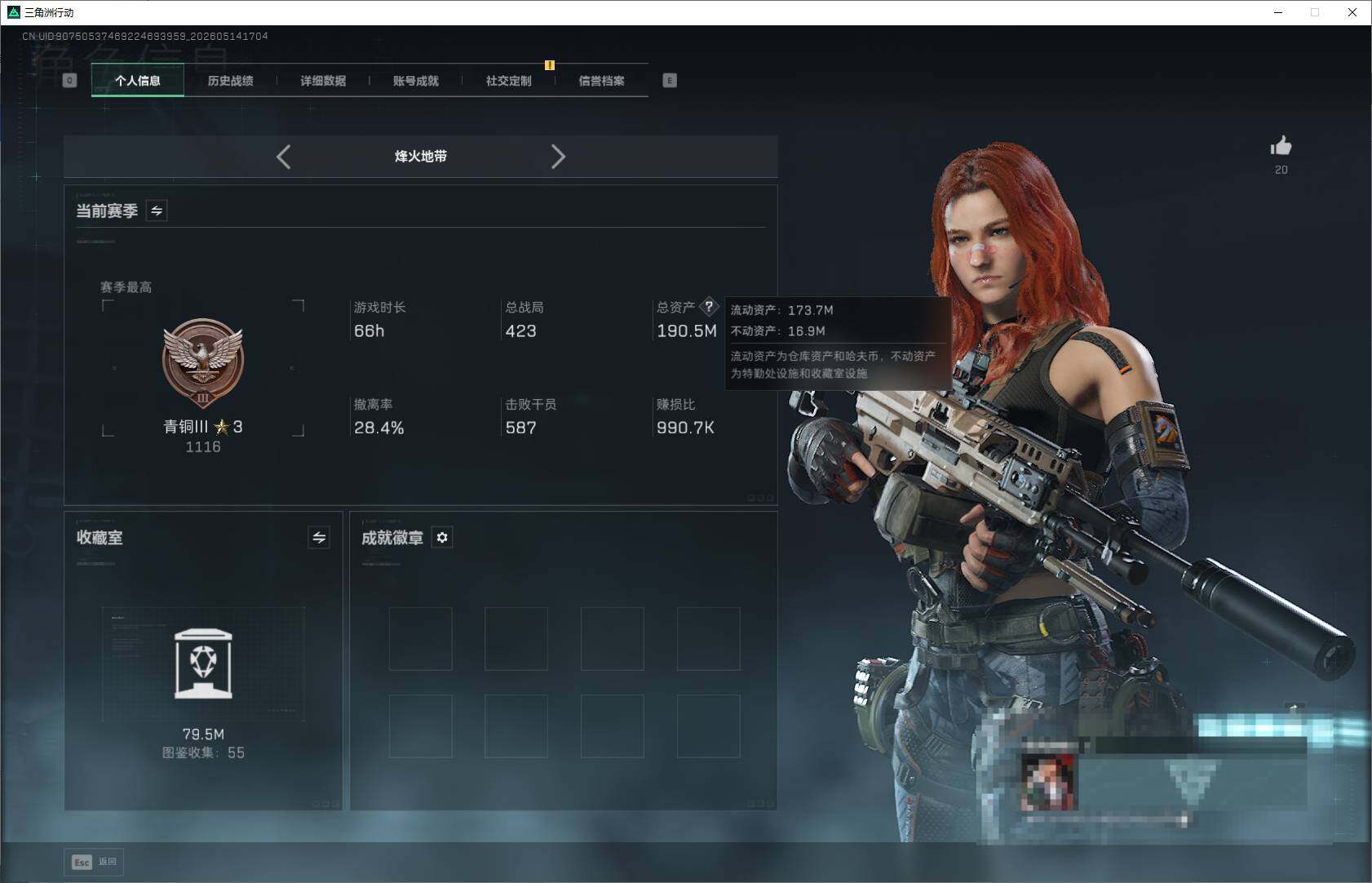
Task: Minimize the 三角洲行动 window
Action: click(1278, 12)
